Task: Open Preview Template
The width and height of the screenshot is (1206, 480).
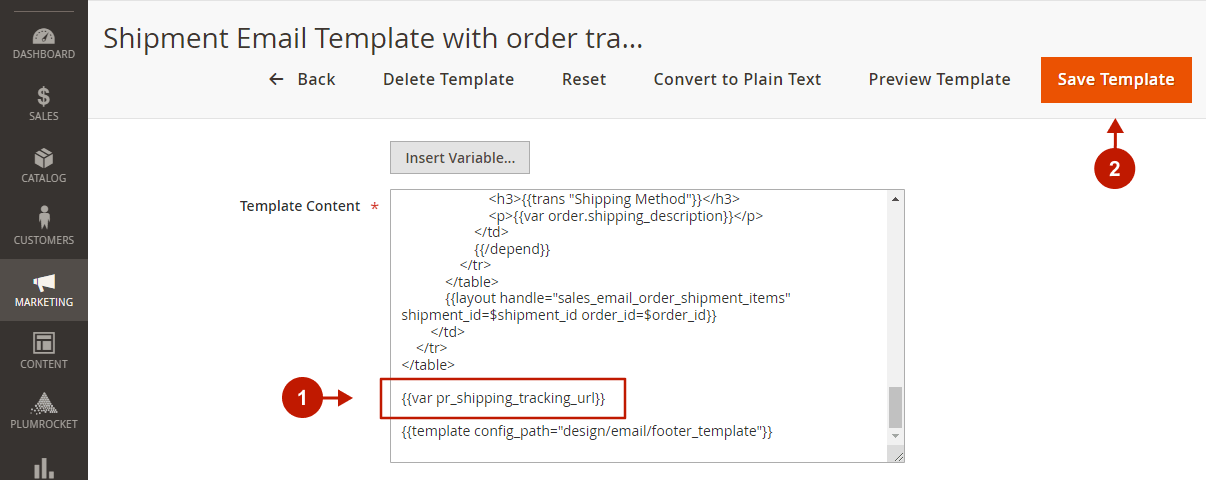Action: [939, 79]
